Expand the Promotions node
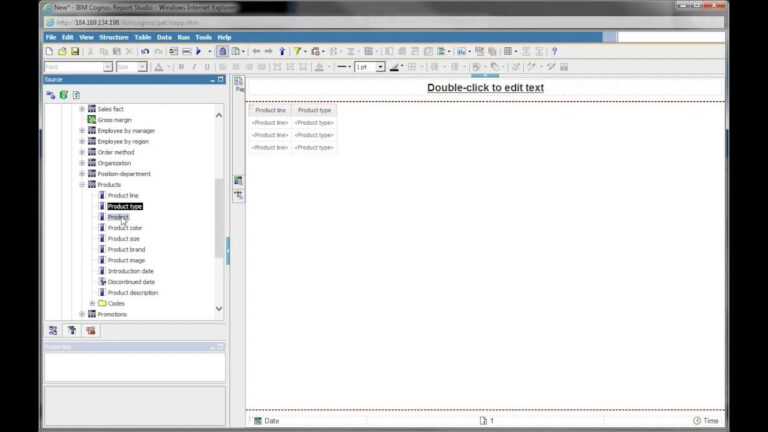The height and width of the screenshot is (432, 768). click(x=82, y=314)
